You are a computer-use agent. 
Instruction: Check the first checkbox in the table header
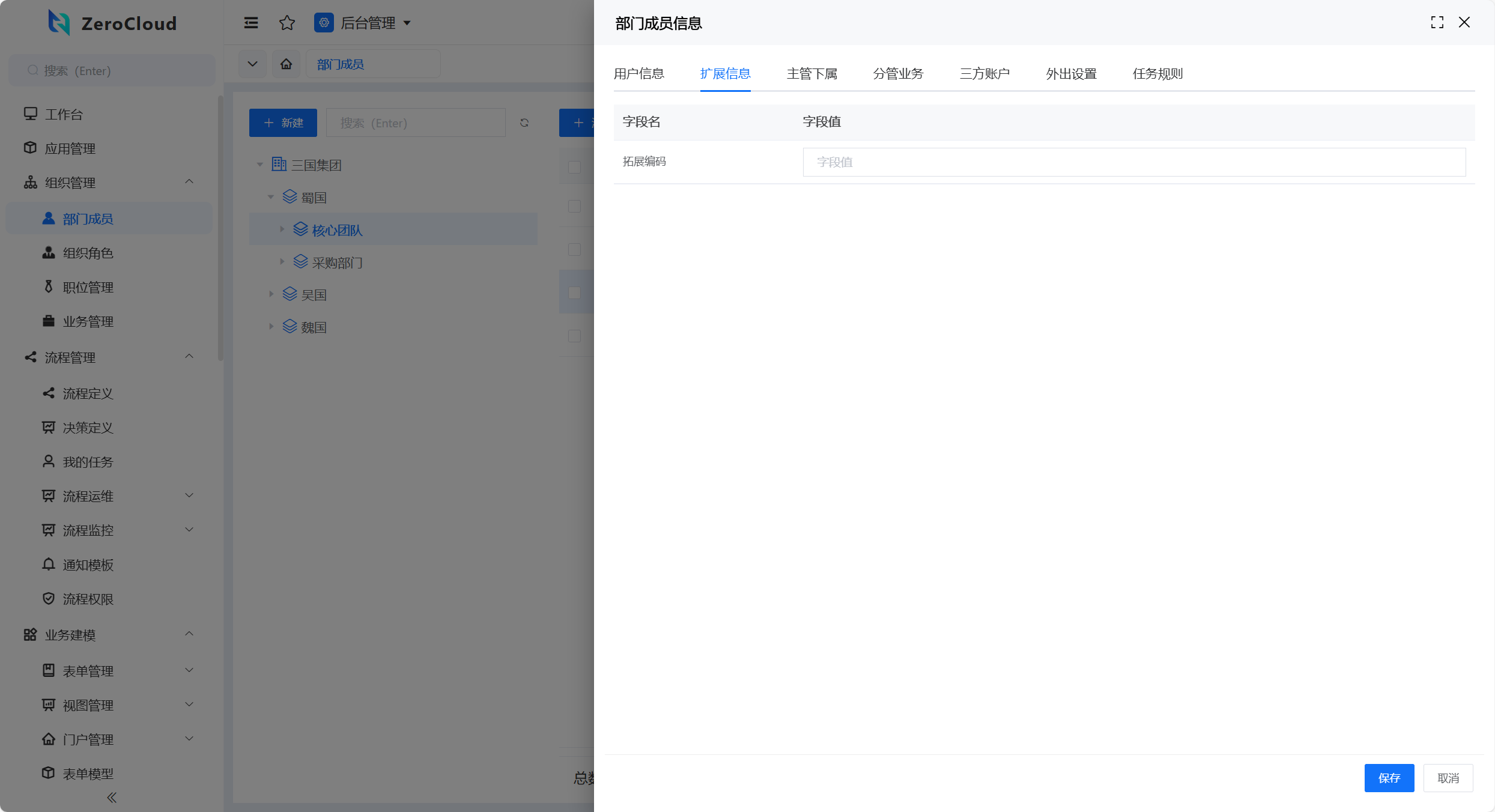tap(574, 167)
